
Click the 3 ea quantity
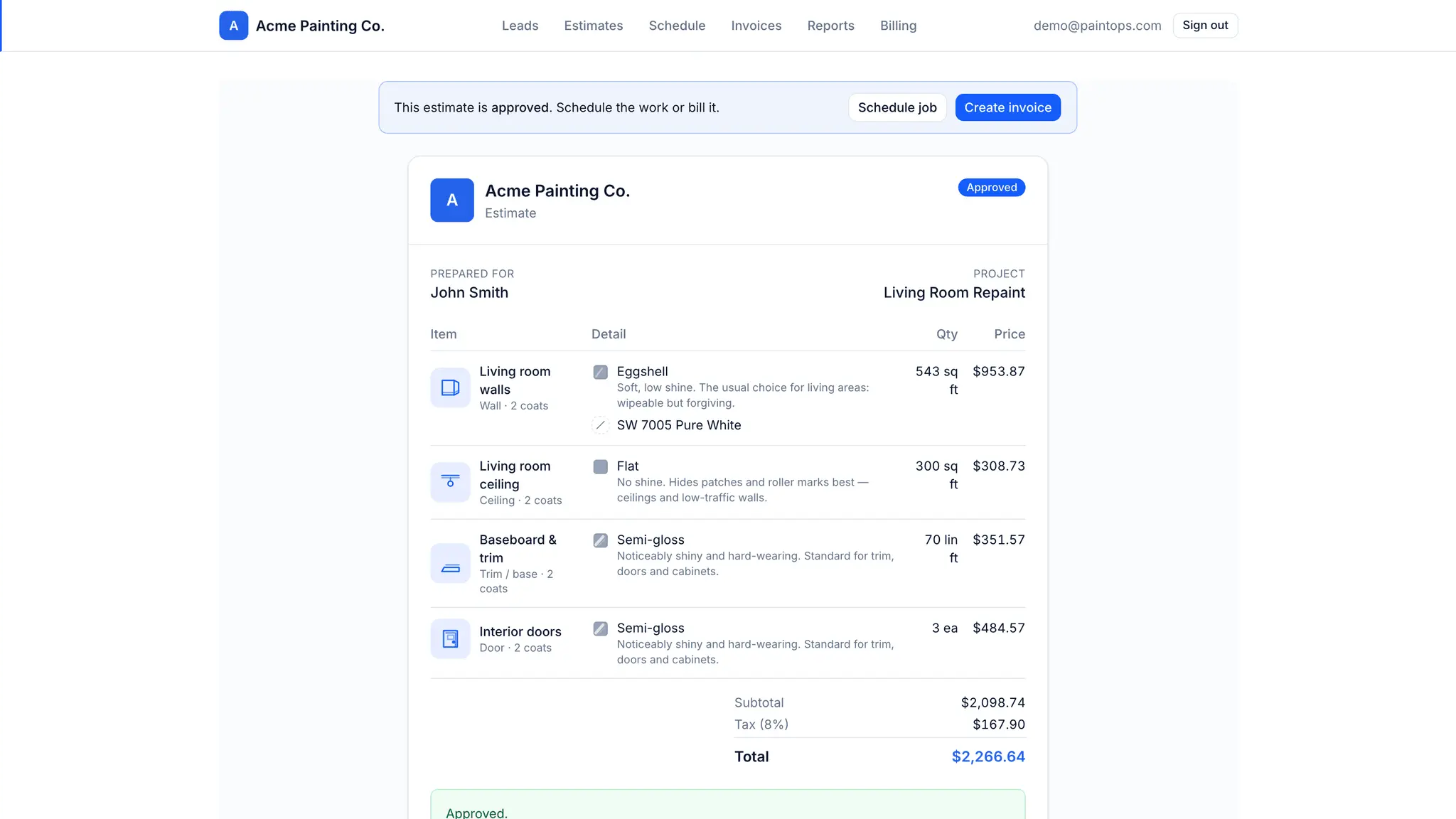click(945, 628)
